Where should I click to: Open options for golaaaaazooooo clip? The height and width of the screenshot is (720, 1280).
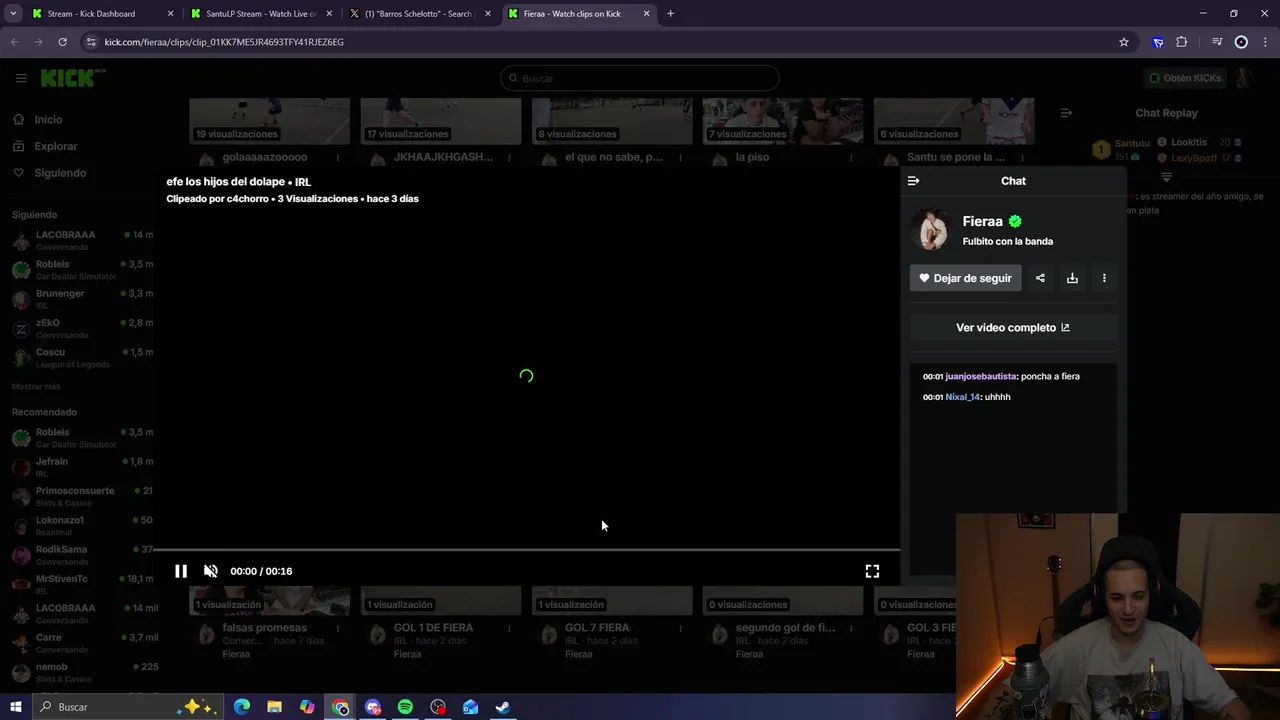338,157
